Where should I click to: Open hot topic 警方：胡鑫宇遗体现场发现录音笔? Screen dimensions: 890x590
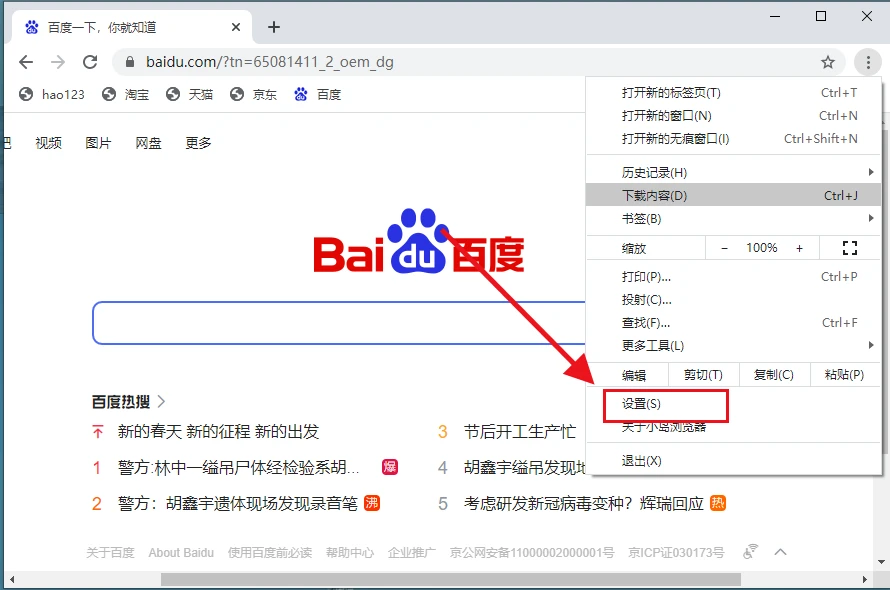pyautogui.click(x=237, y=503)
